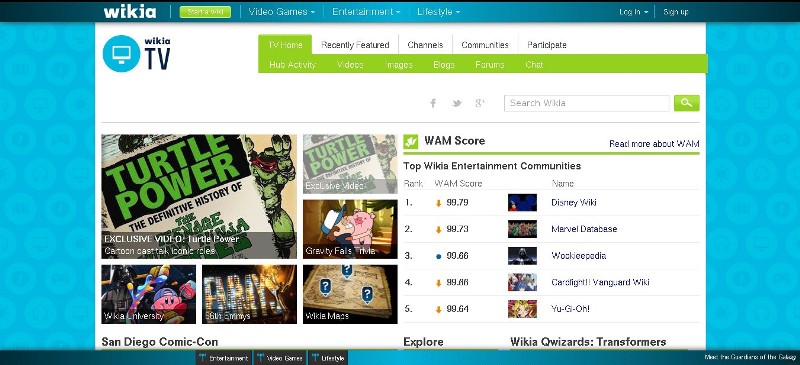Open the Gravity Falls Trivia tile
800x365 pixels.
350,229
